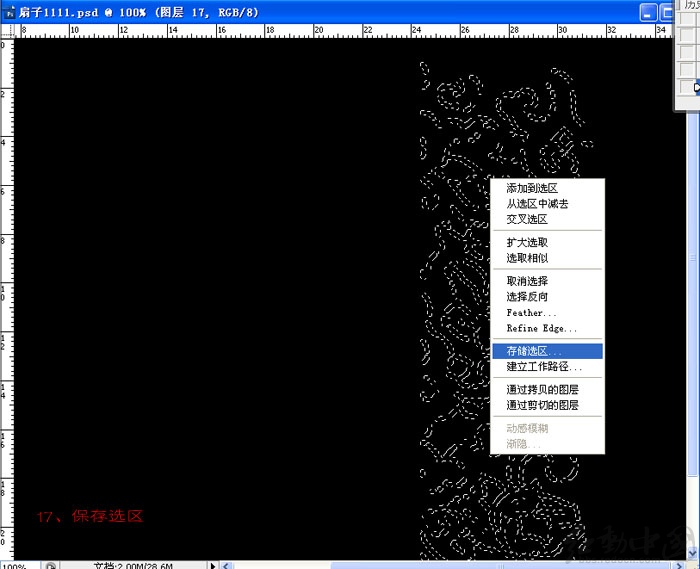The width and height of the screenshot is (700, 569).
Task: Click the ruler origin corner box
Action: [7, 31]
